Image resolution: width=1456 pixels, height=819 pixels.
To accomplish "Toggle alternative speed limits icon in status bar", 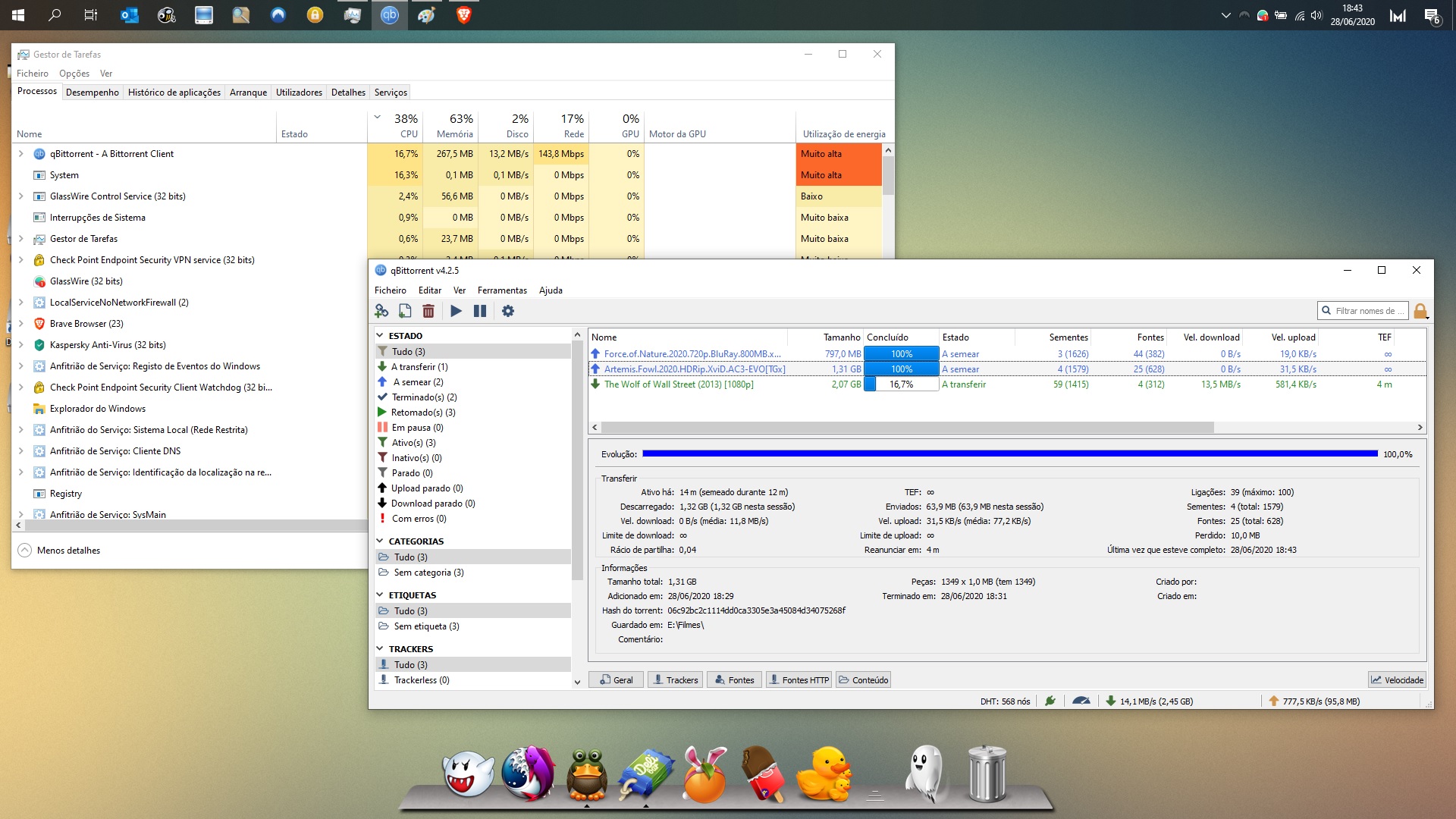I will (x=1081, y=701).
